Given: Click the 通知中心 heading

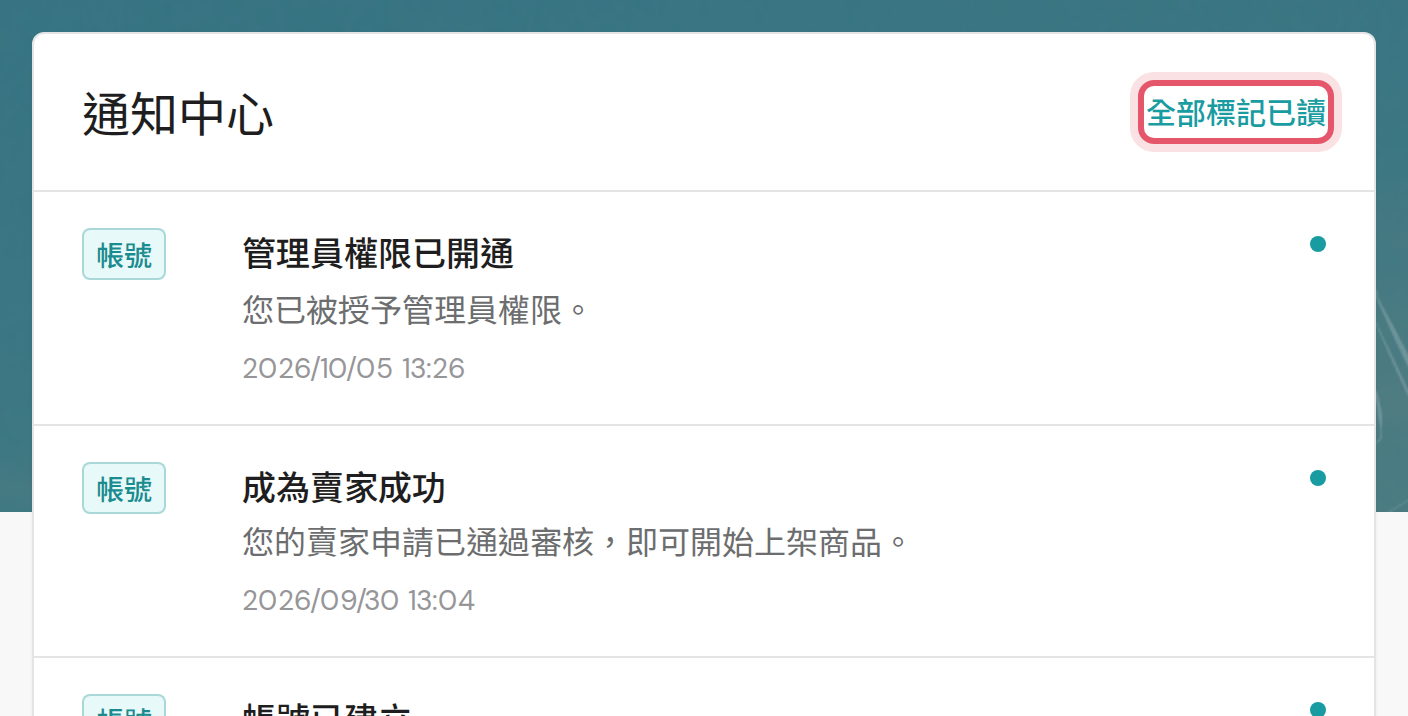Looking at the screenshot, I should pyautogui.click(x=178, y=115).
